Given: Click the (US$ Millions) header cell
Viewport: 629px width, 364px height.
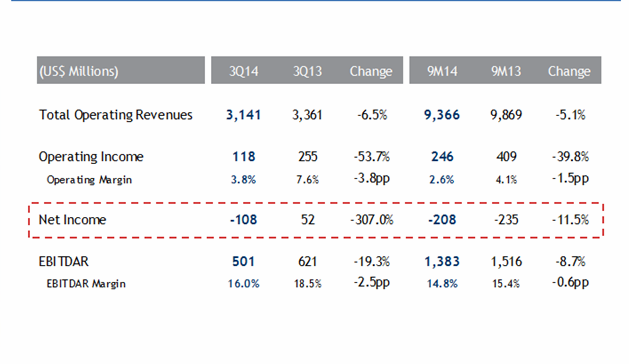Looking at the screenshot, I should [121, 71].
